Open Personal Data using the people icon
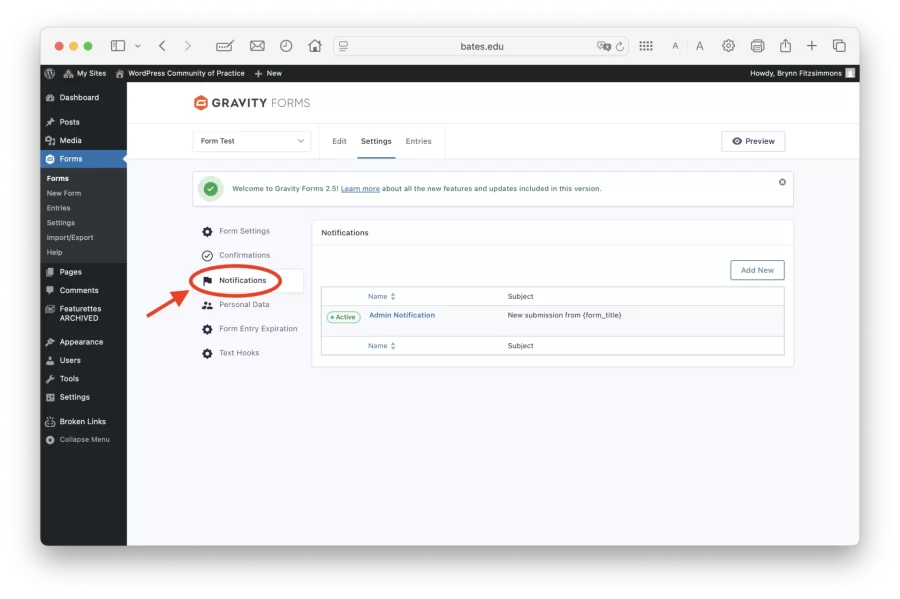Image resolution: width=900 pixels, height=599 pixels. click(207, 304)
